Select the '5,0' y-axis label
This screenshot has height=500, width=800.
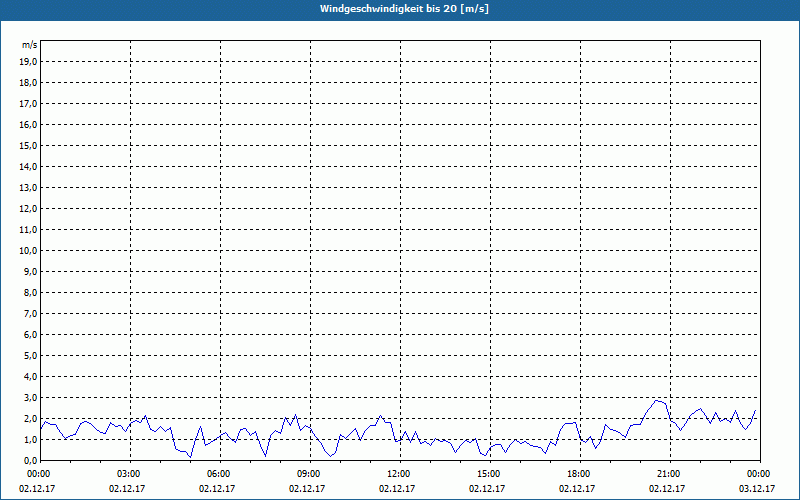[30, 356]
